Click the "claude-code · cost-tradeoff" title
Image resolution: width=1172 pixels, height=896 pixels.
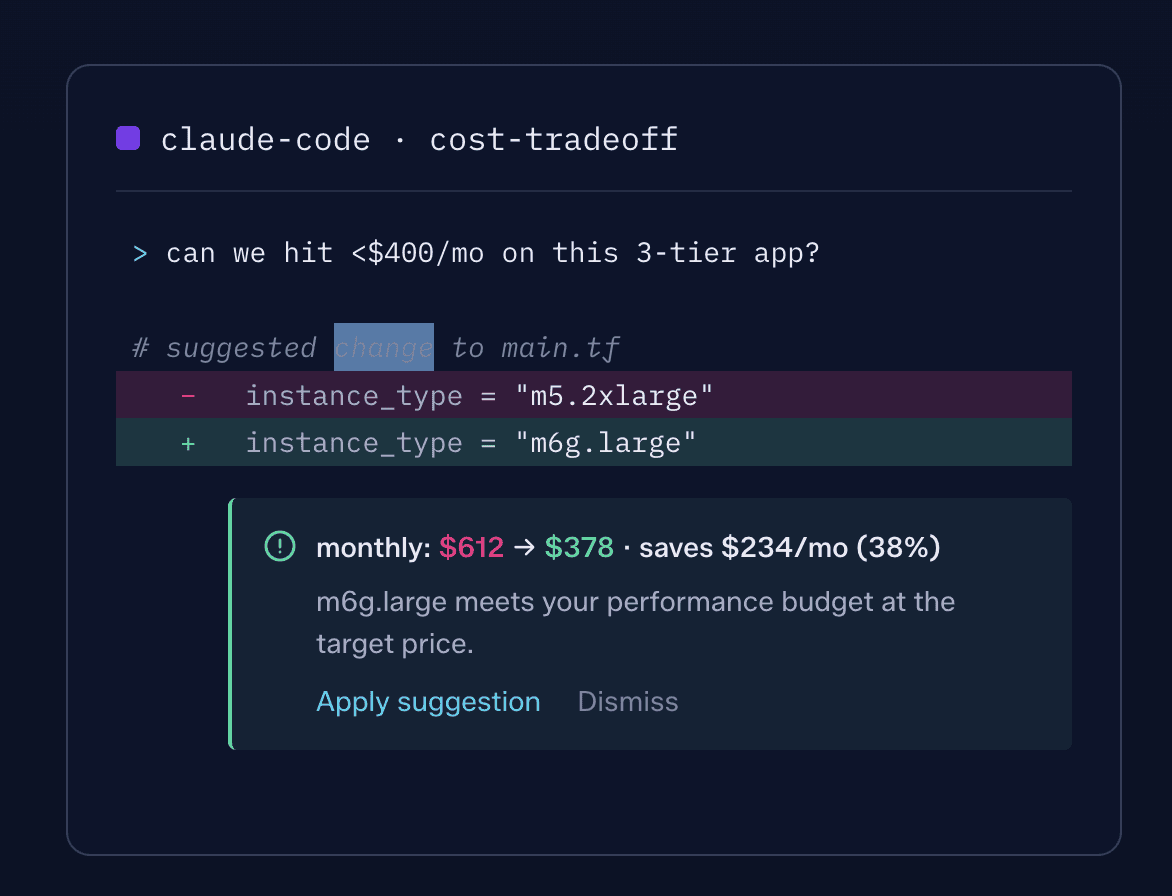tap(419, 139)
